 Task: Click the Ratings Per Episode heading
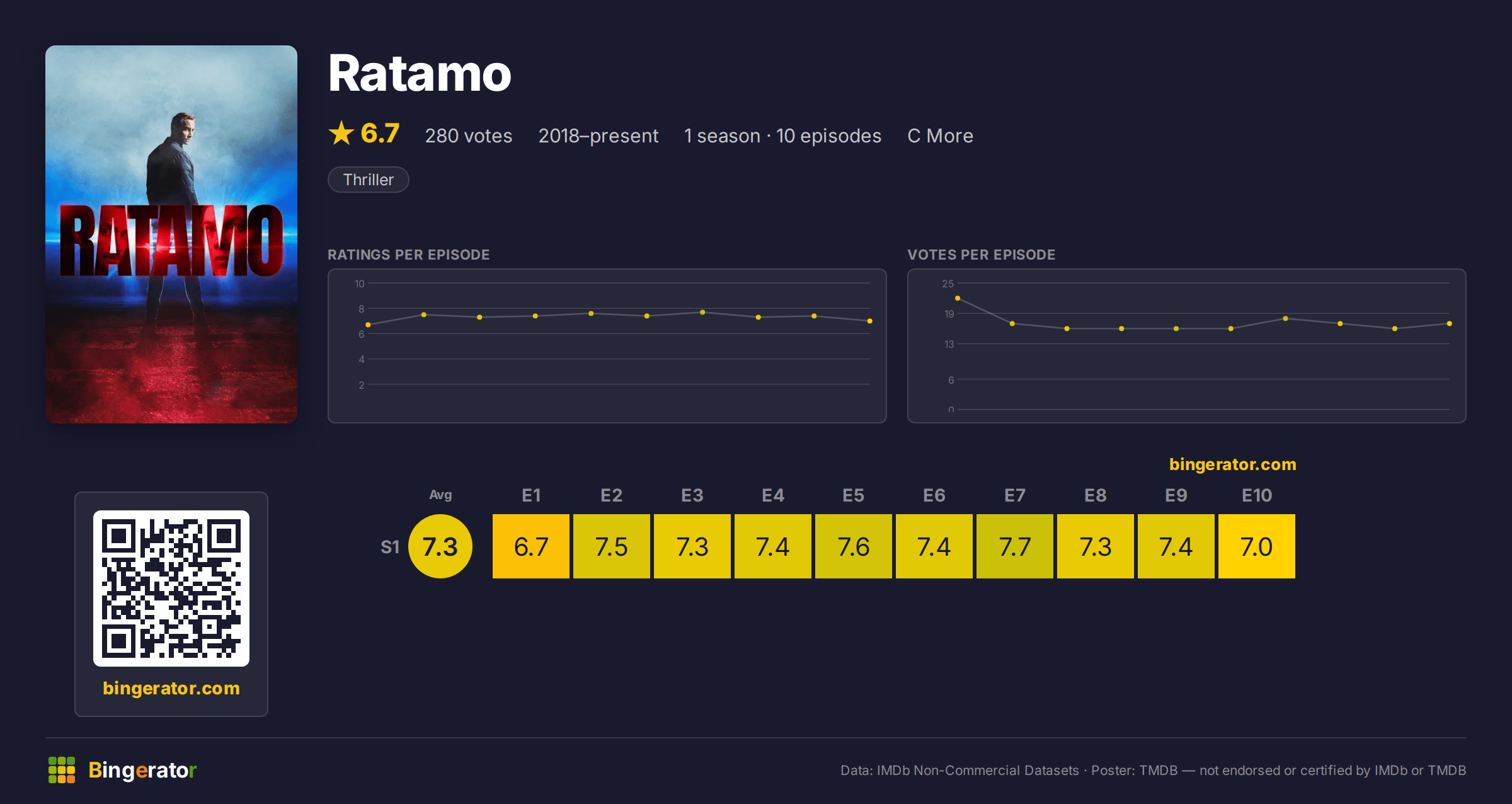pyautogui.click(x=409, y=255)
